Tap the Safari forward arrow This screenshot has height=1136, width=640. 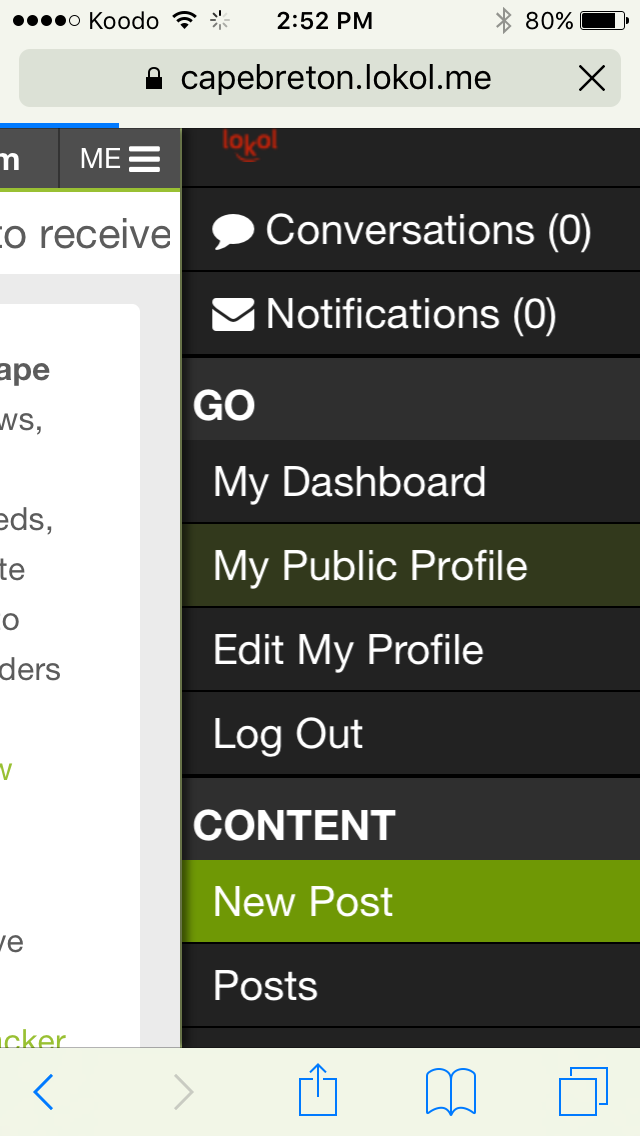184,1091
